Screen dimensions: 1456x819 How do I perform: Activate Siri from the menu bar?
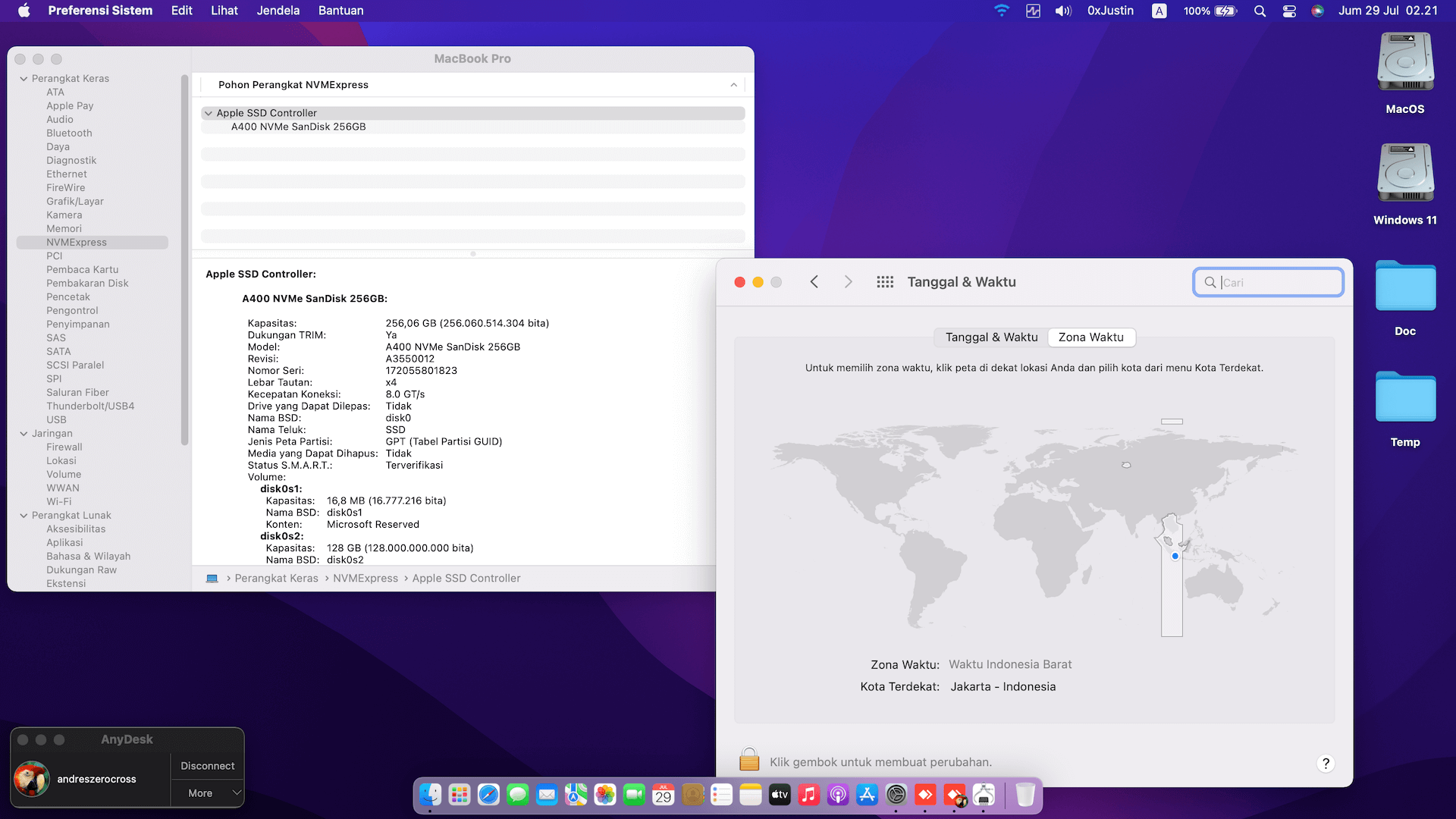(x=1318, y=11)
